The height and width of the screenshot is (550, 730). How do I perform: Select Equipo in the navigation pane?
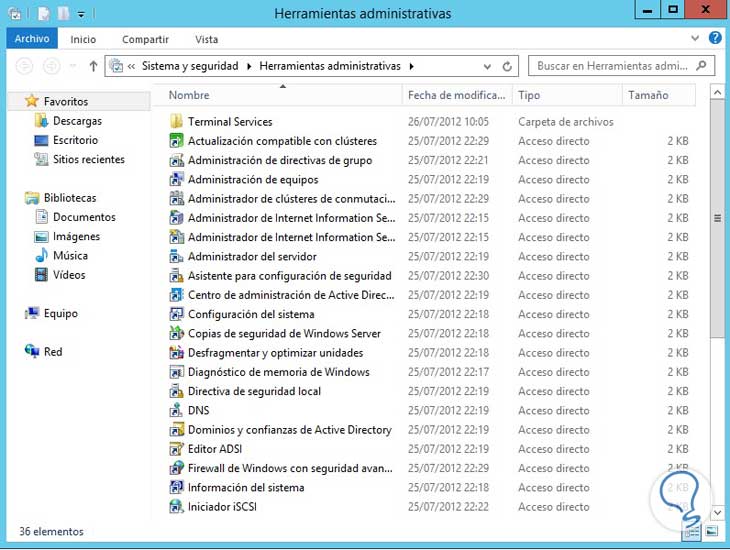click(x=61, y=313)
